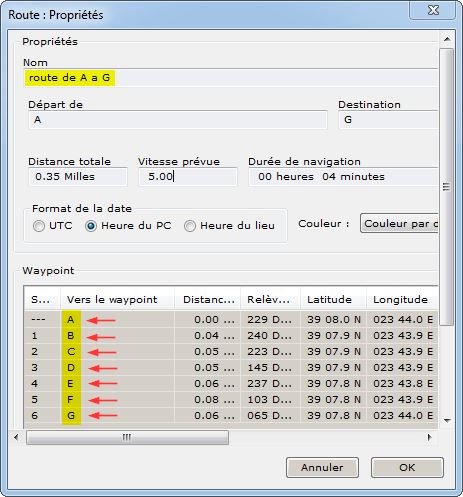Select waypoint G row in list

coord(231,415)
